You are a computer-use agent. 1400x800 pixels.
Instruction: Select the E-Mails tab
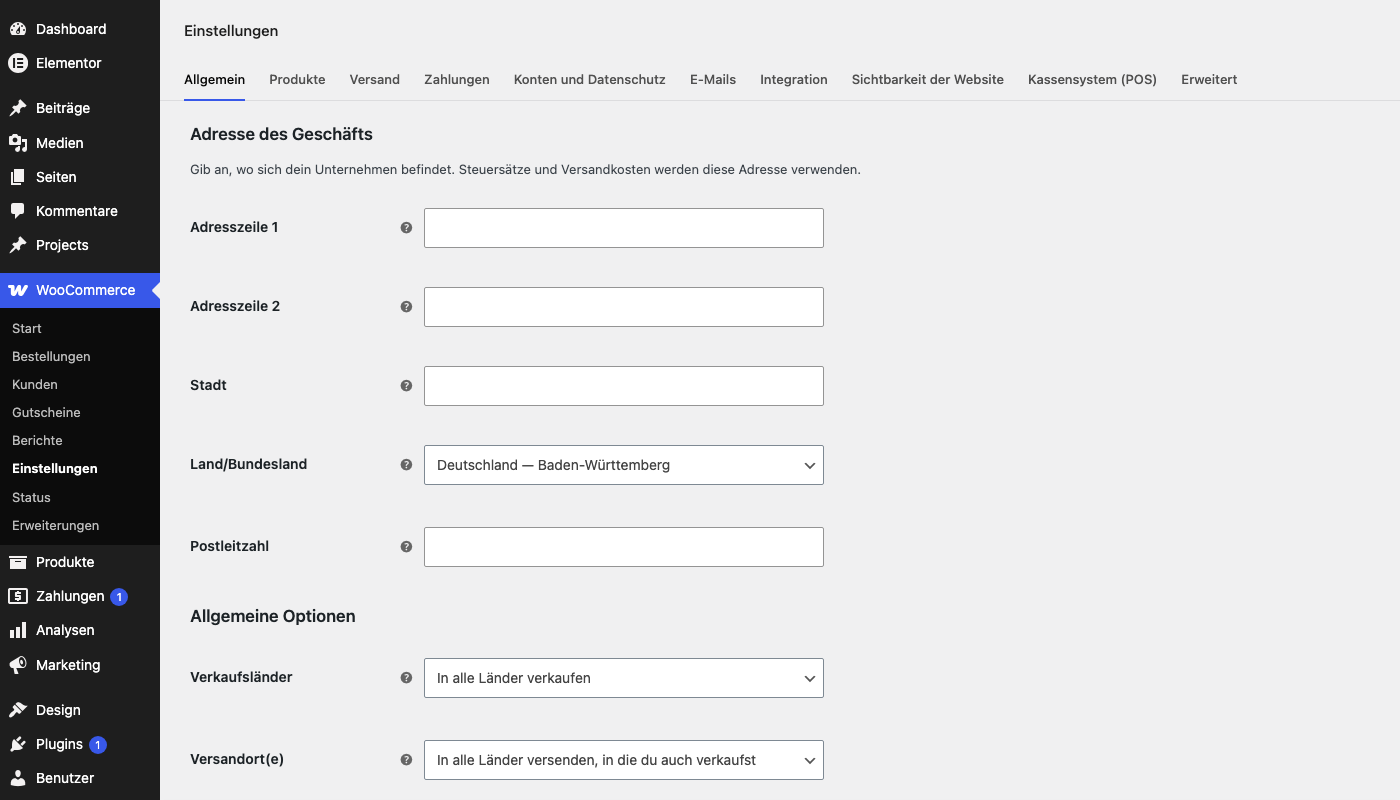pyautogui.click(x=713, y=80)
